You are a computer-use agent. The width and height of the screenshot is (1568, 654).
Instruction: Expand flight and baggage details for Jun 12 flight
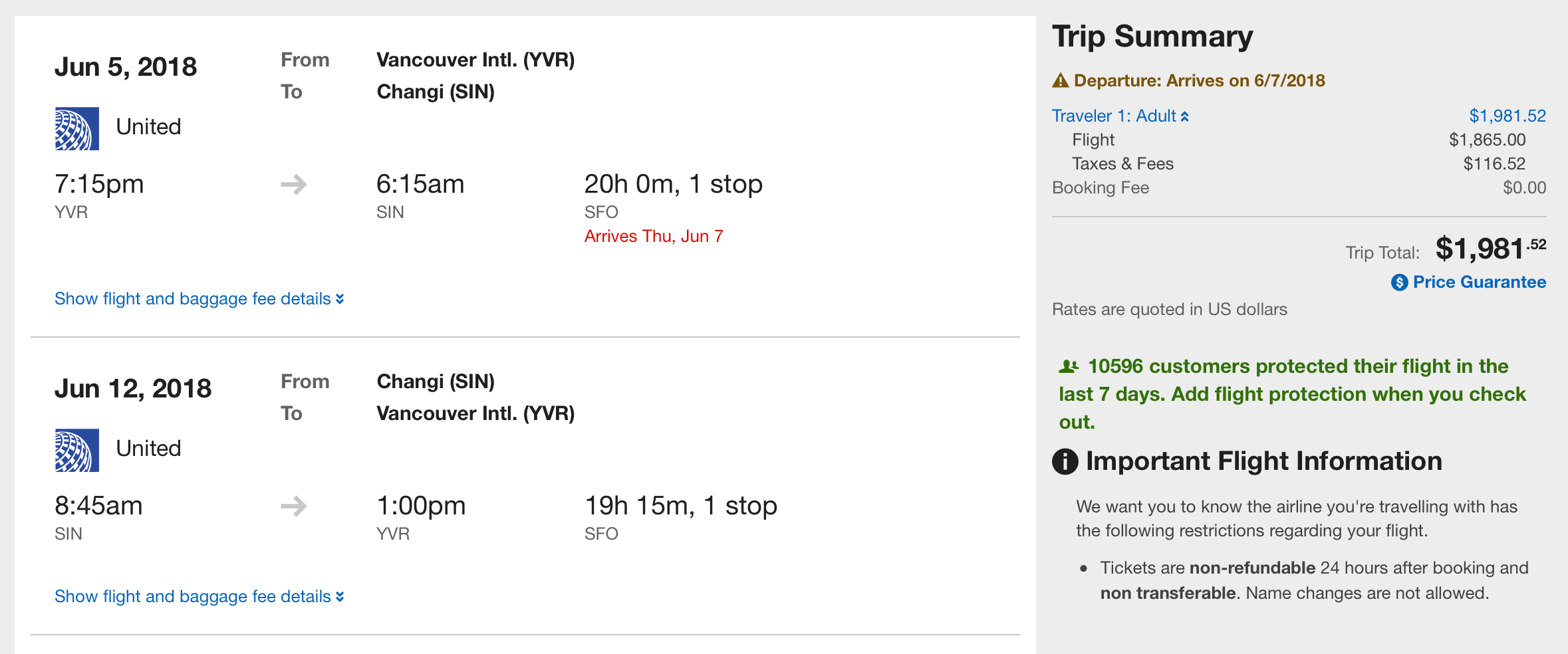(199, 597)
